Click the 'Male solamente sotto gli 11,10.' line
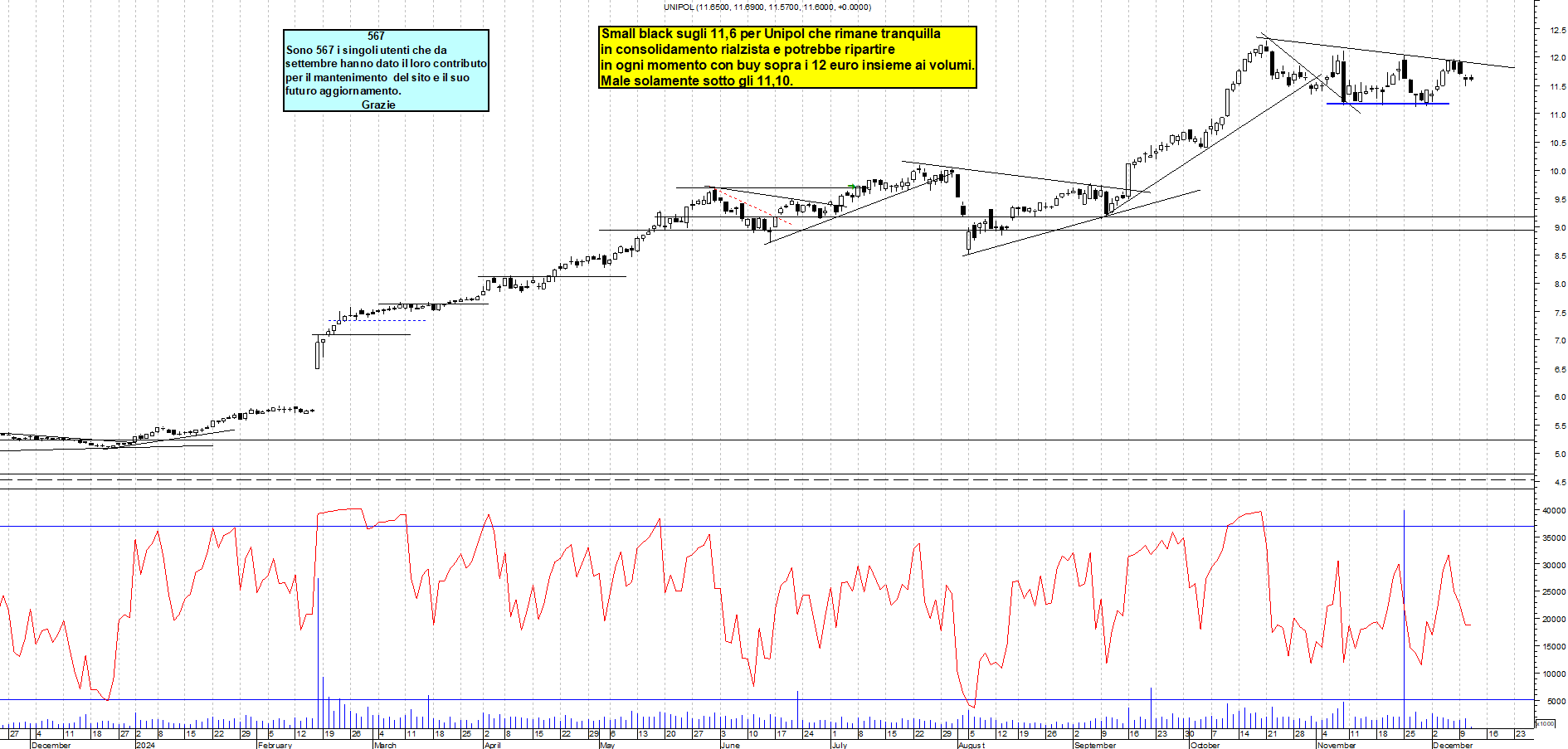The height and width of the screenshot is (749, 1568). 697,81
